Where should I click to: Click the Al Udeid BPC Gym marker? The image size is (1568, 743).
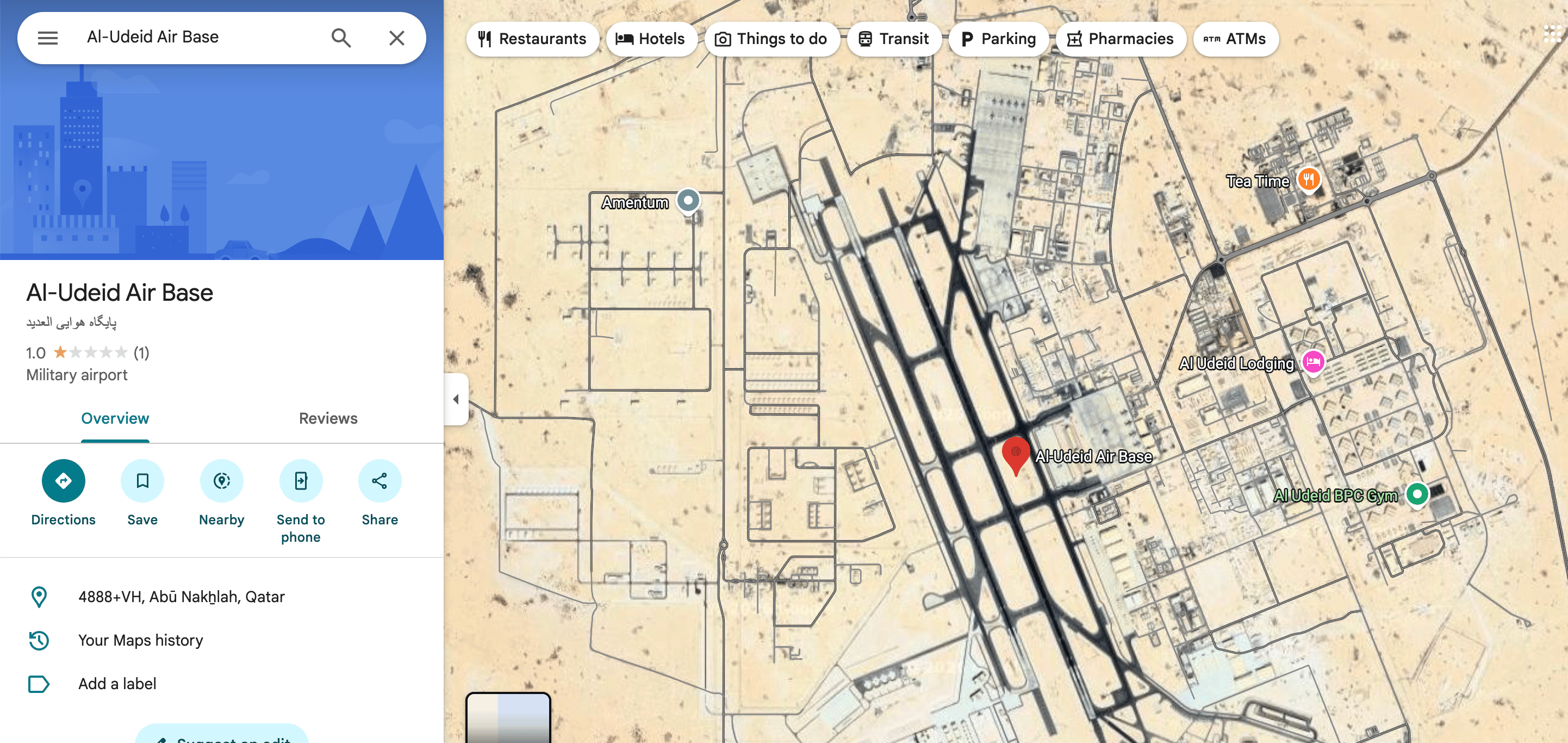click(1417, 494)
